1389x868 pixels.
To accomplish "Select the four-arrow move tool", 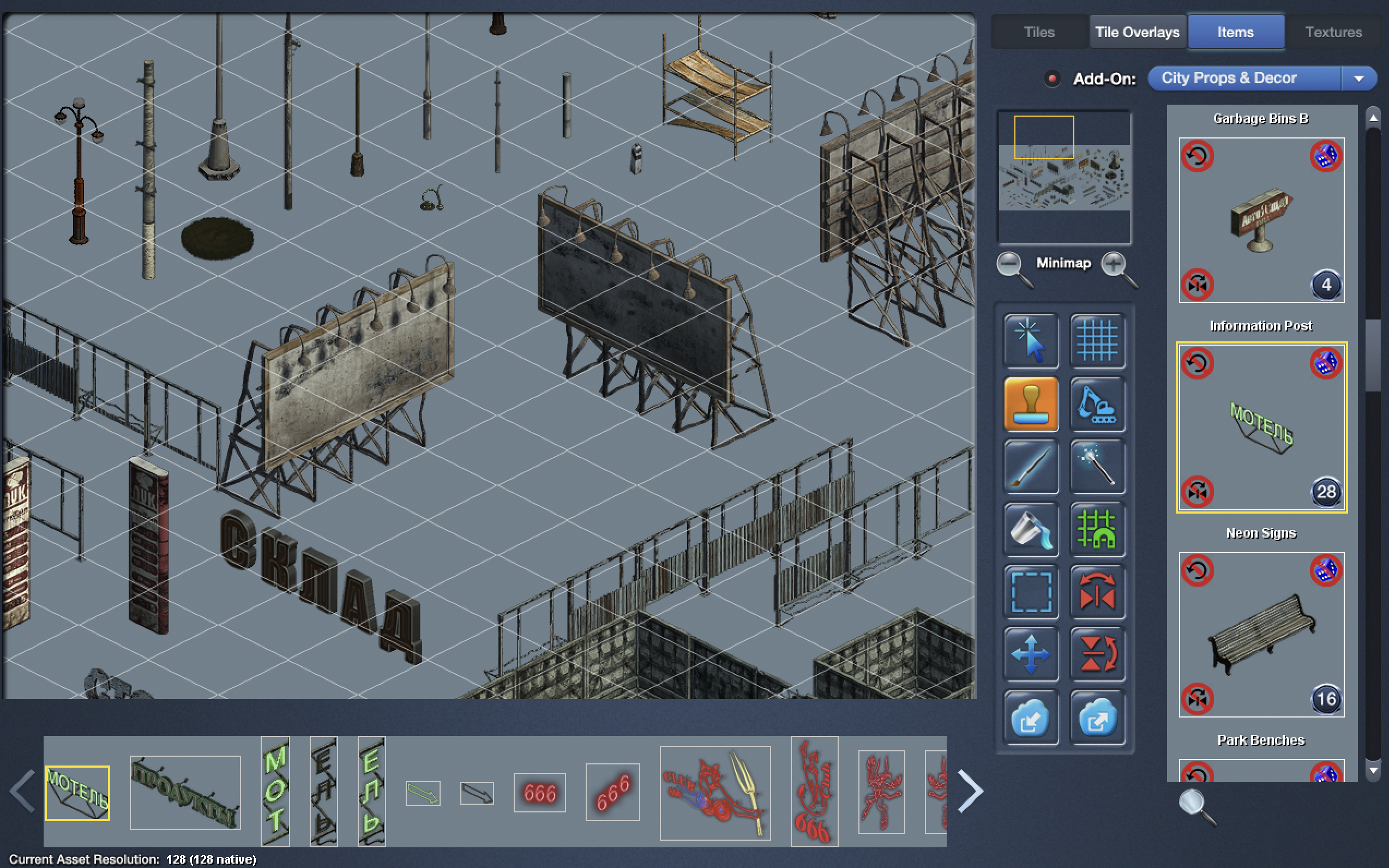I will (x=1031, y=654).
